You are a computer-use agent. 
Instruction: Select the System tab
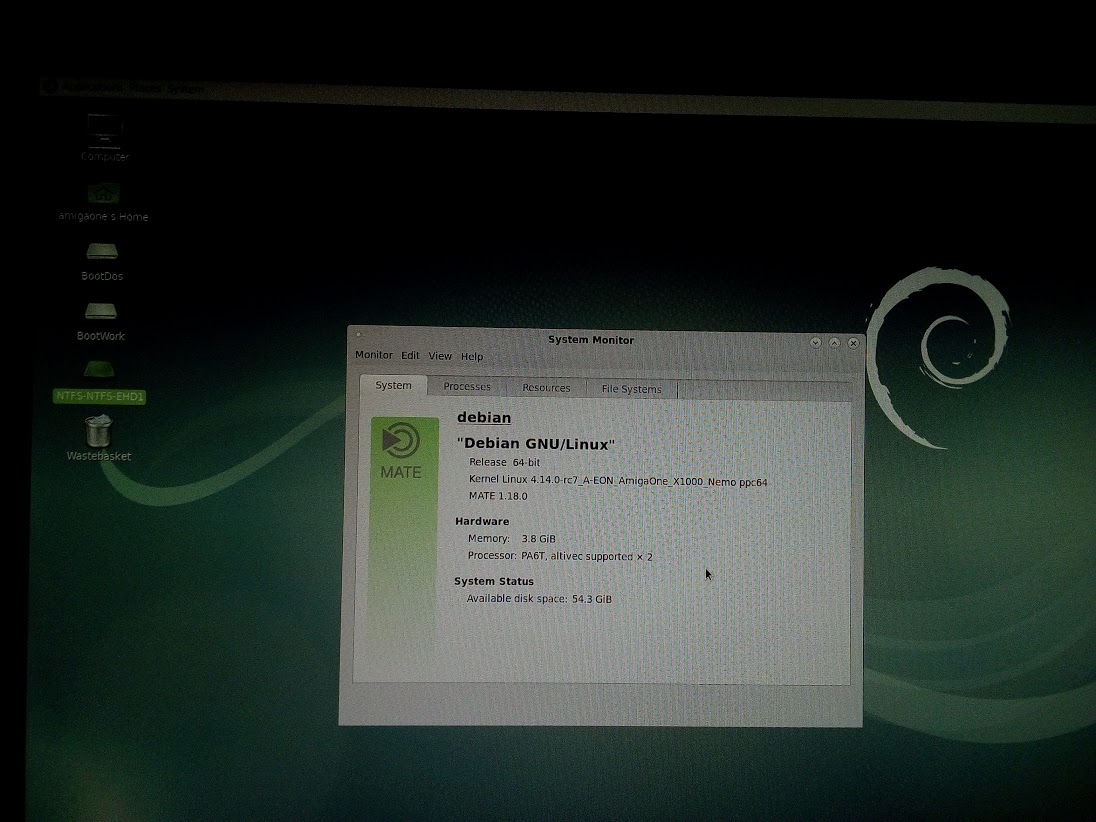click(x=393, y=386)
